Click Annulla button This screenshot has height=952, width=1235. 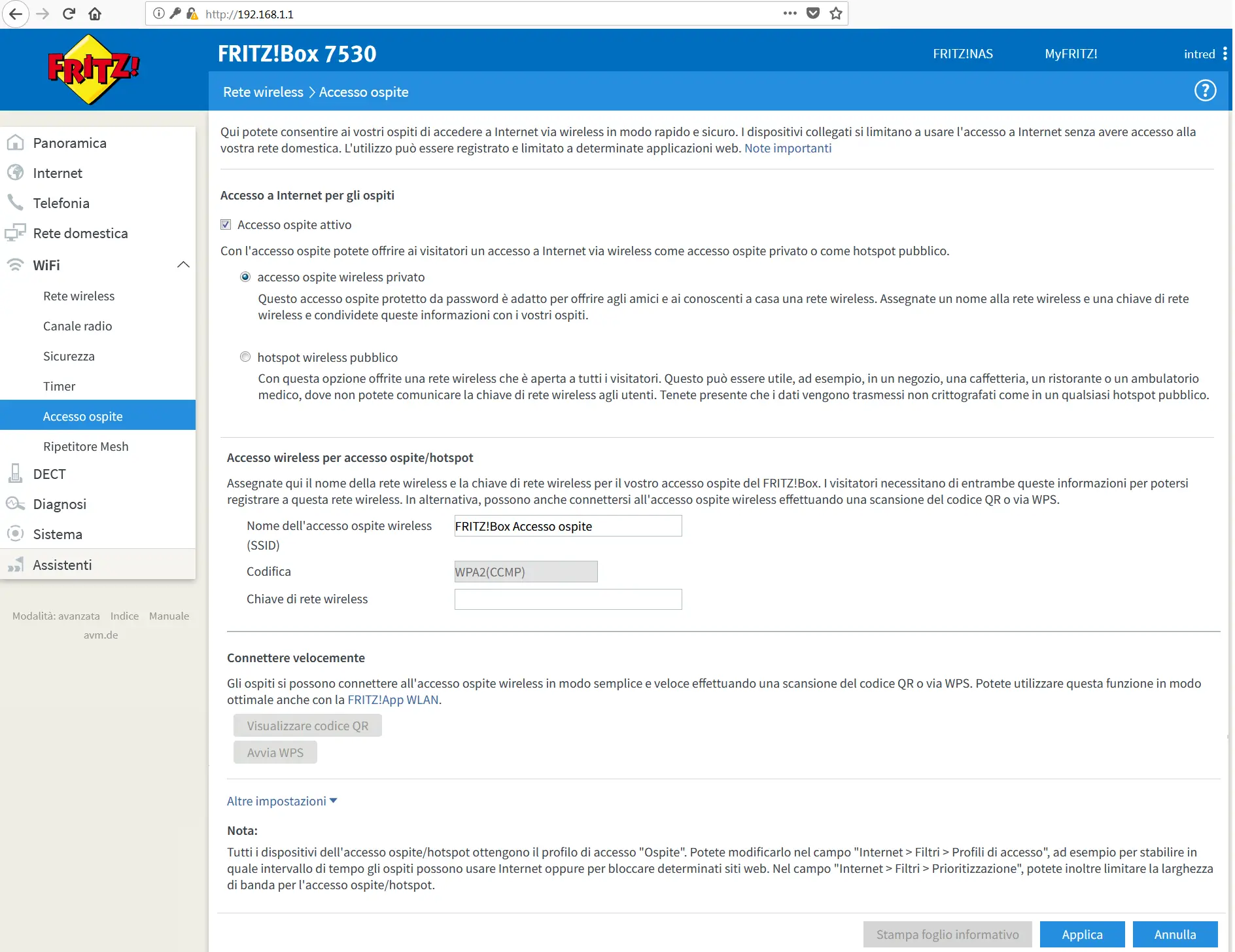coord(1175,934)
